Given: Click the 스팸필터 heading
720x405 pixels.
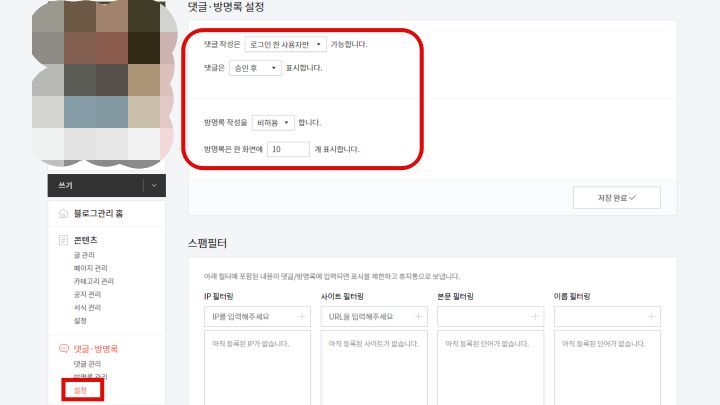Looking at the screenshot, I should click(207, 243).
